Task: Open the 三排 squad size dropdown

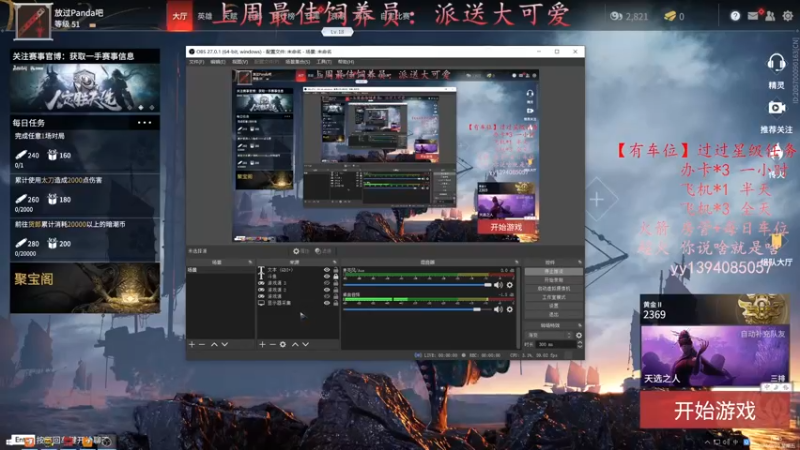Action: 778,379
